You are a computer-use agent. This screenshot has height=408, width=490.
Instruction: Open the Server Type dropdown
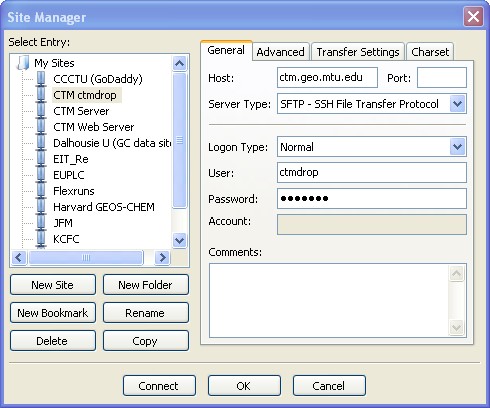pyautogui.click(x=457, y=104)
